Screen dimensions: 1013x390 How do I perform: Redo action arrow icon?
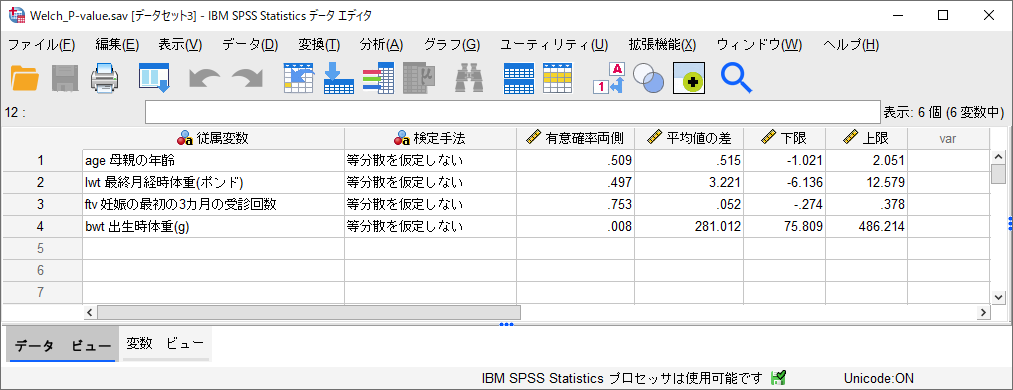coord(247,79)
